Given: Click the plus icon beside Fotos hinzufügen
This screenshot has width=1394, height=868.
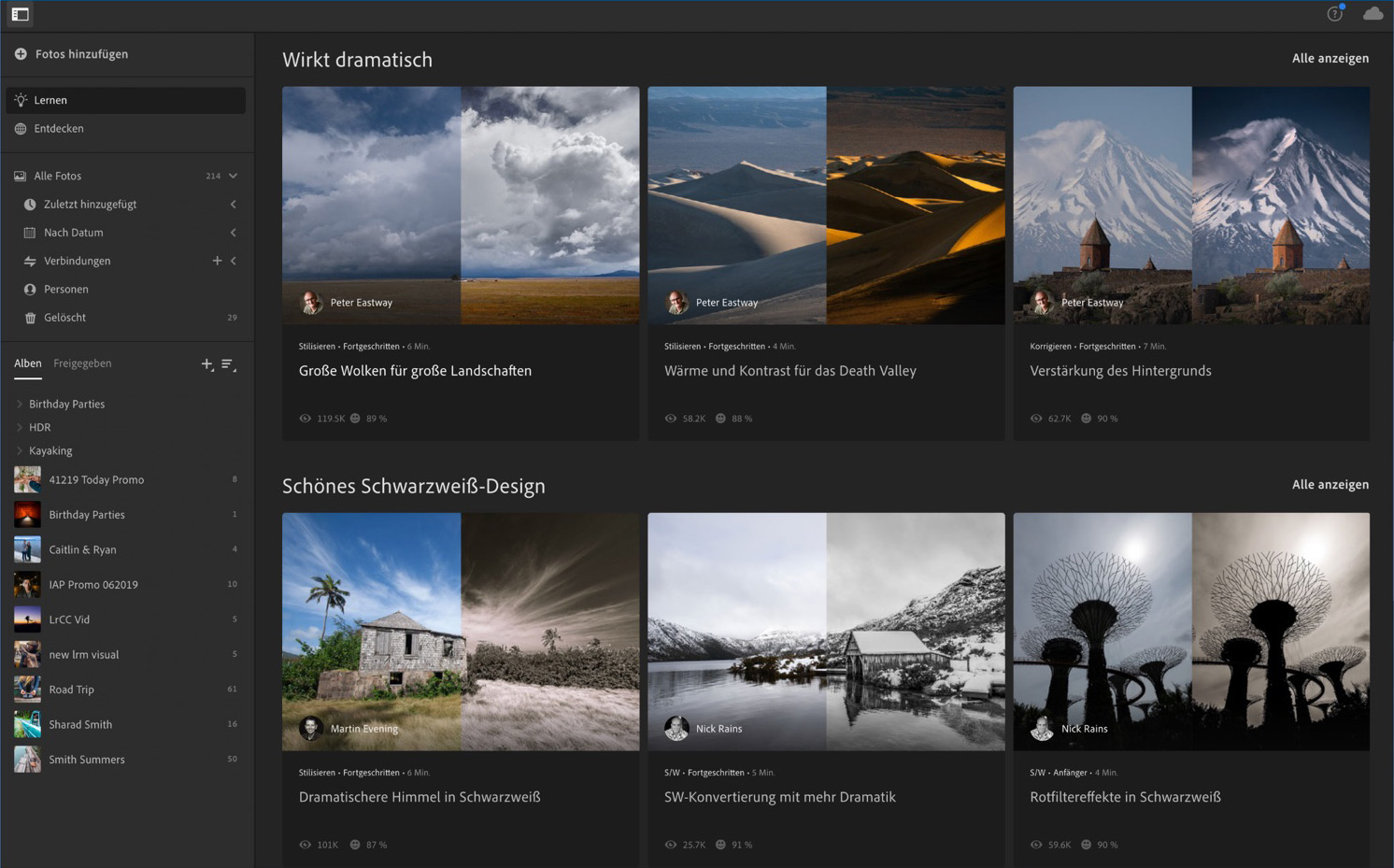Looking at the screenshot, I should coord(21,54).
